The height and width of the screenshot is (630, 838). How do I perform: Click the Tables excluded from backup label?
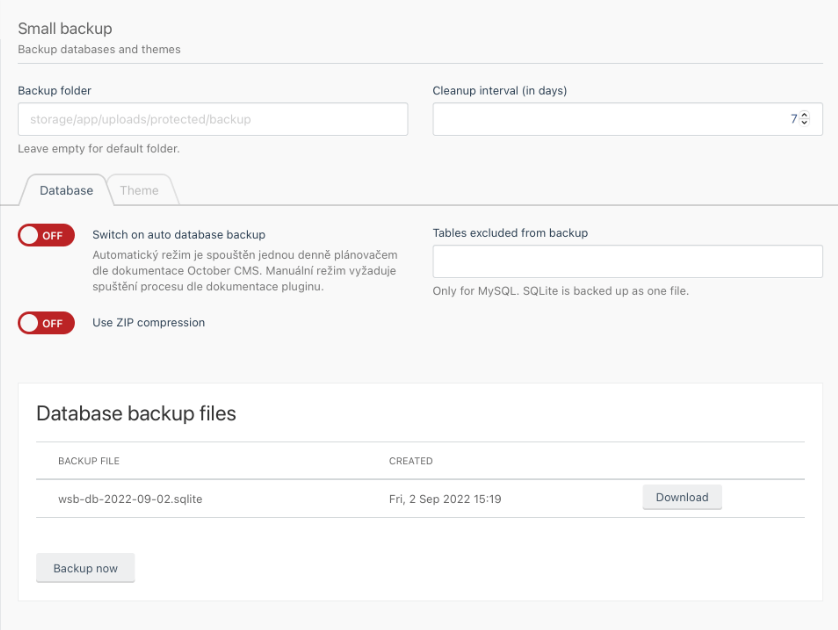510,233
